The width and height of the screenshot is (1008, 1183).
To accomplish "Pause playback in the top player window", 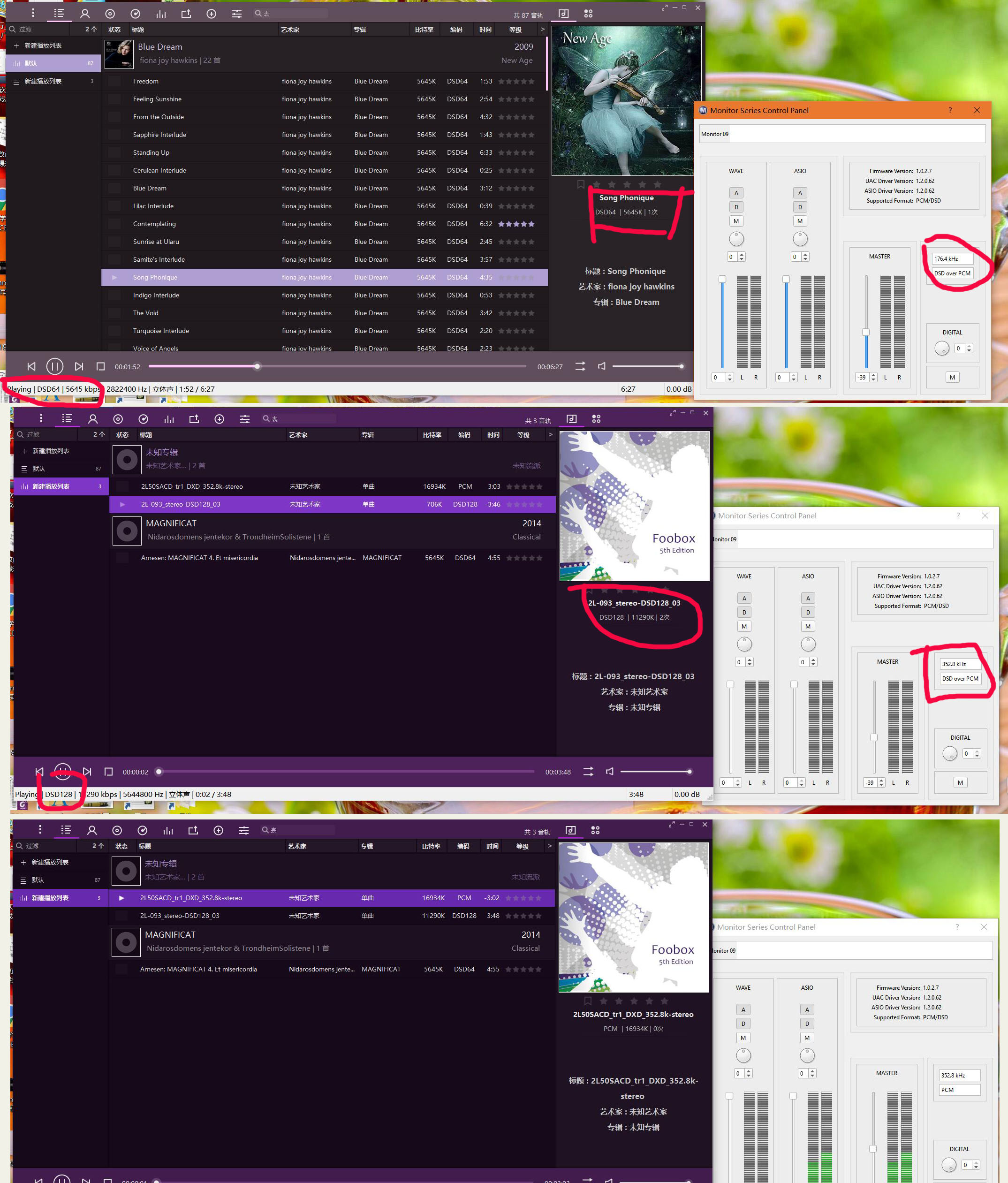I will 55,366.
